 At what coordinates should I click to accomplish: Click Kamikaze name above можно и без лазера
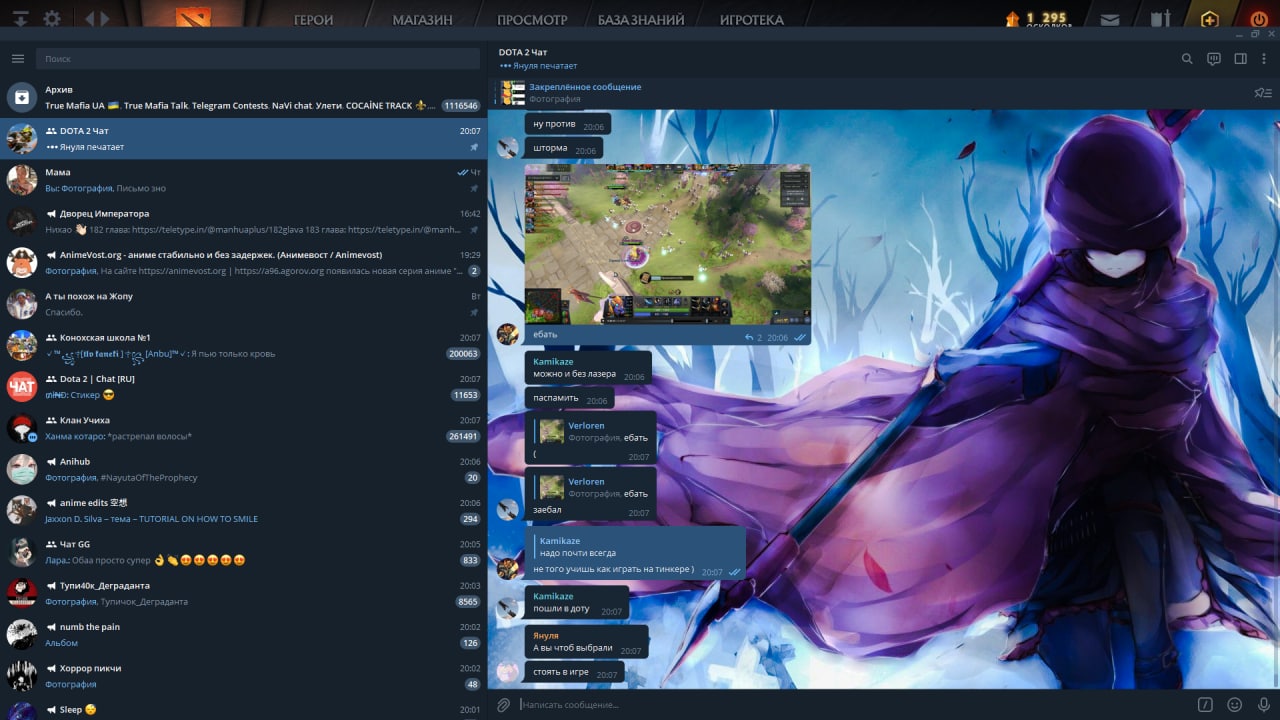coord(553,362)
